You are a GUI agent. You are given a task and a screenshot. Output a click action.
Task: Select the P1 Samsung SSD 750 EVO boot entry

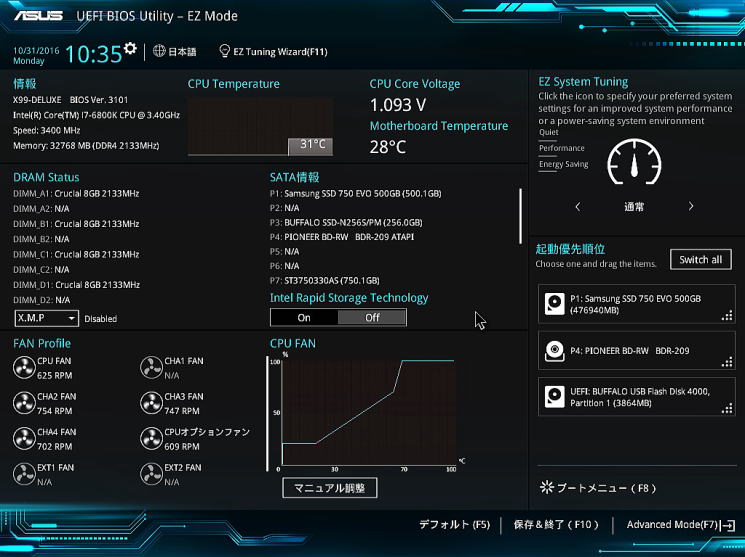637,304
